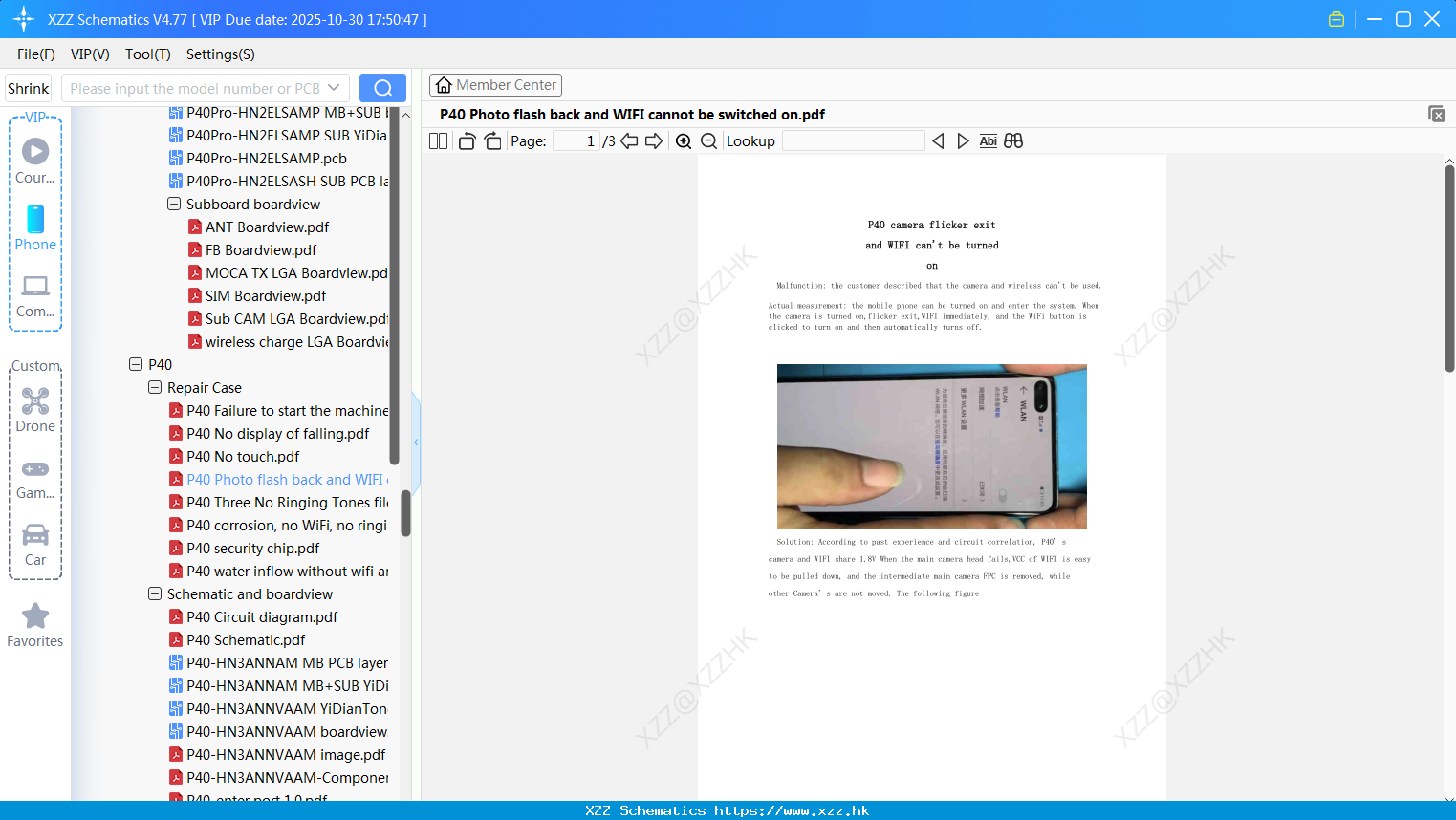Select the Drone category
The height and width of the screenshot is (820, 1456).
(x=35, y=410)
